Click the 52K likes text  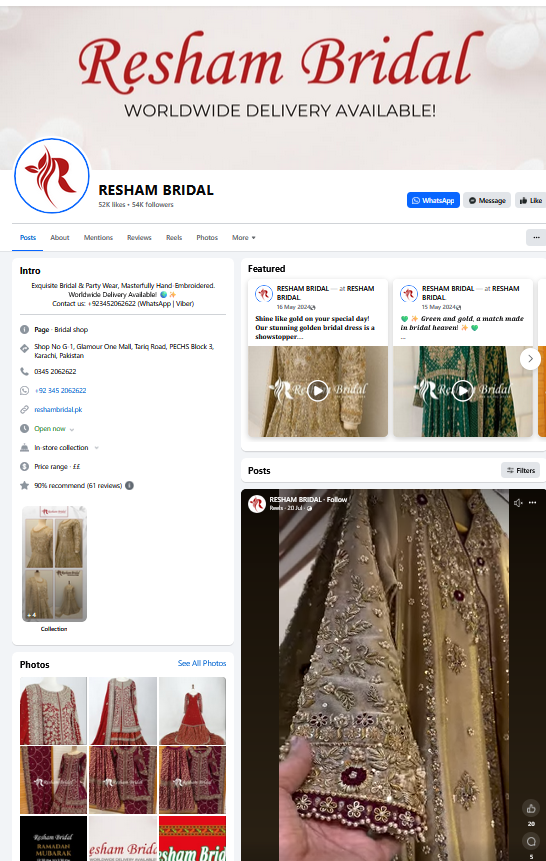pos(112,204)
